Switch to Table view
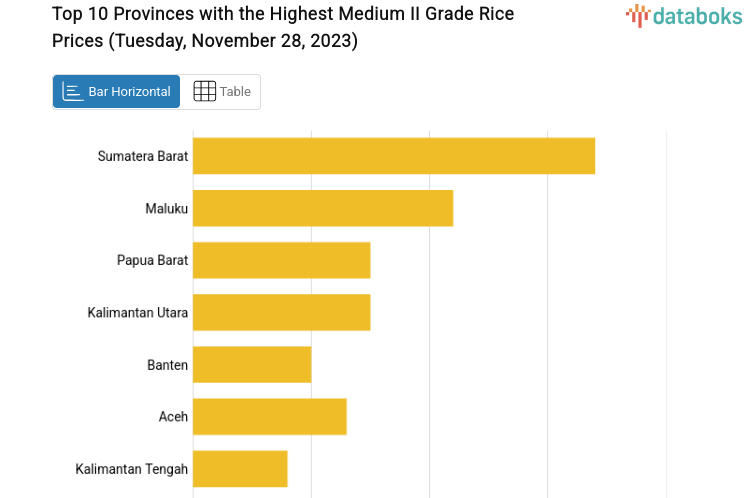This screenshot has height=498, width=753. [x=221, y=92]
